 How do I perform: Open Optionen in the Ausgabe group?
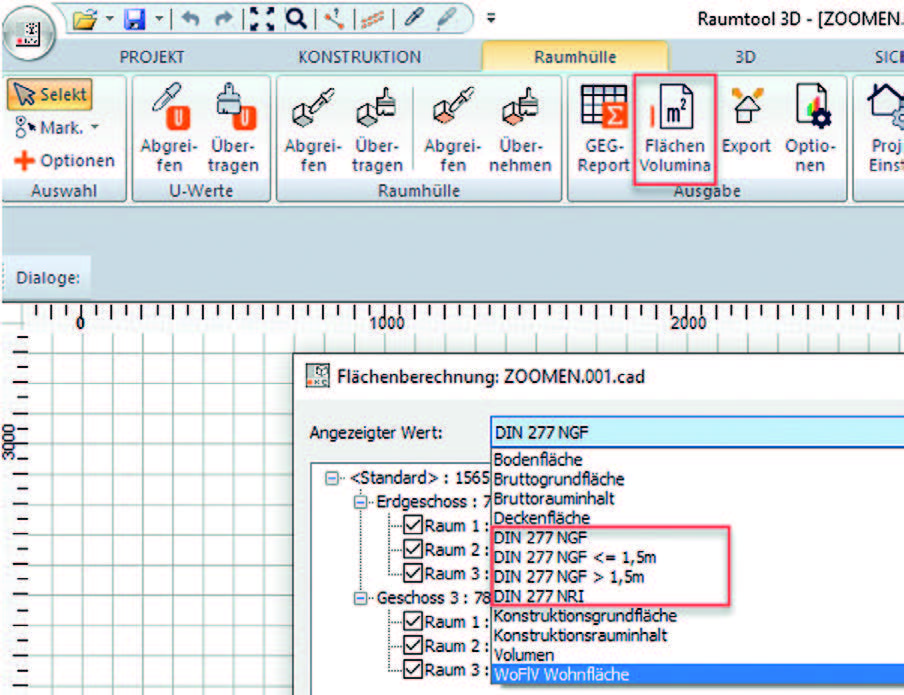(810, 128)
